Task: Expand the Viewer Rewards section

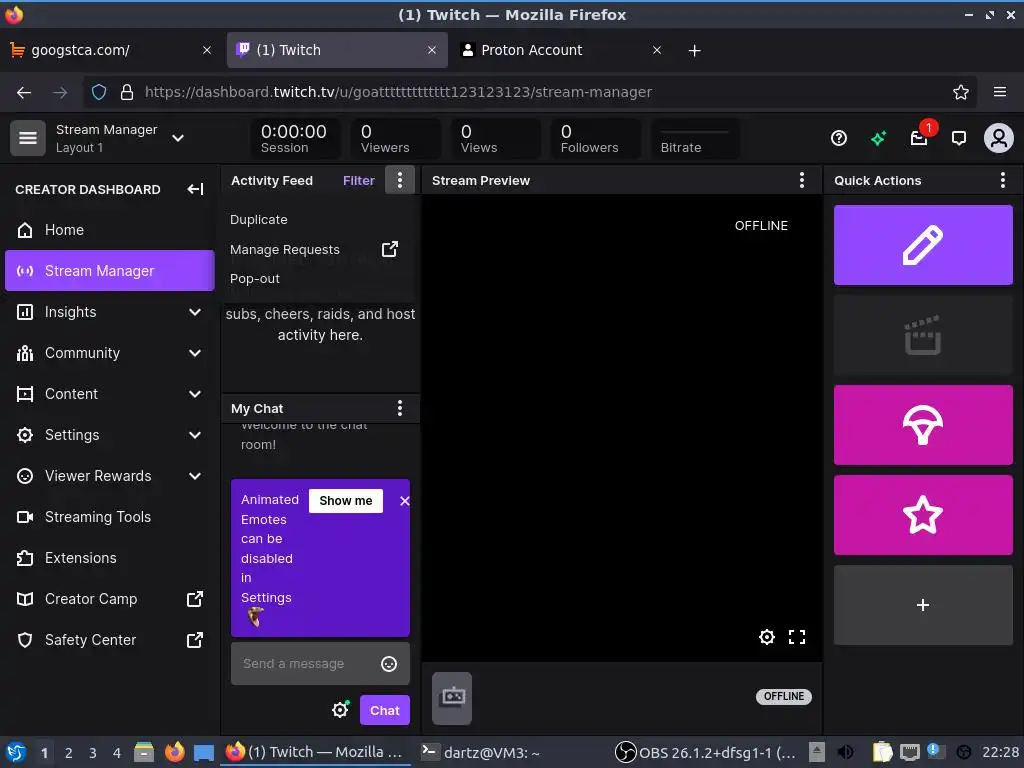Action: tap(195, 476)
